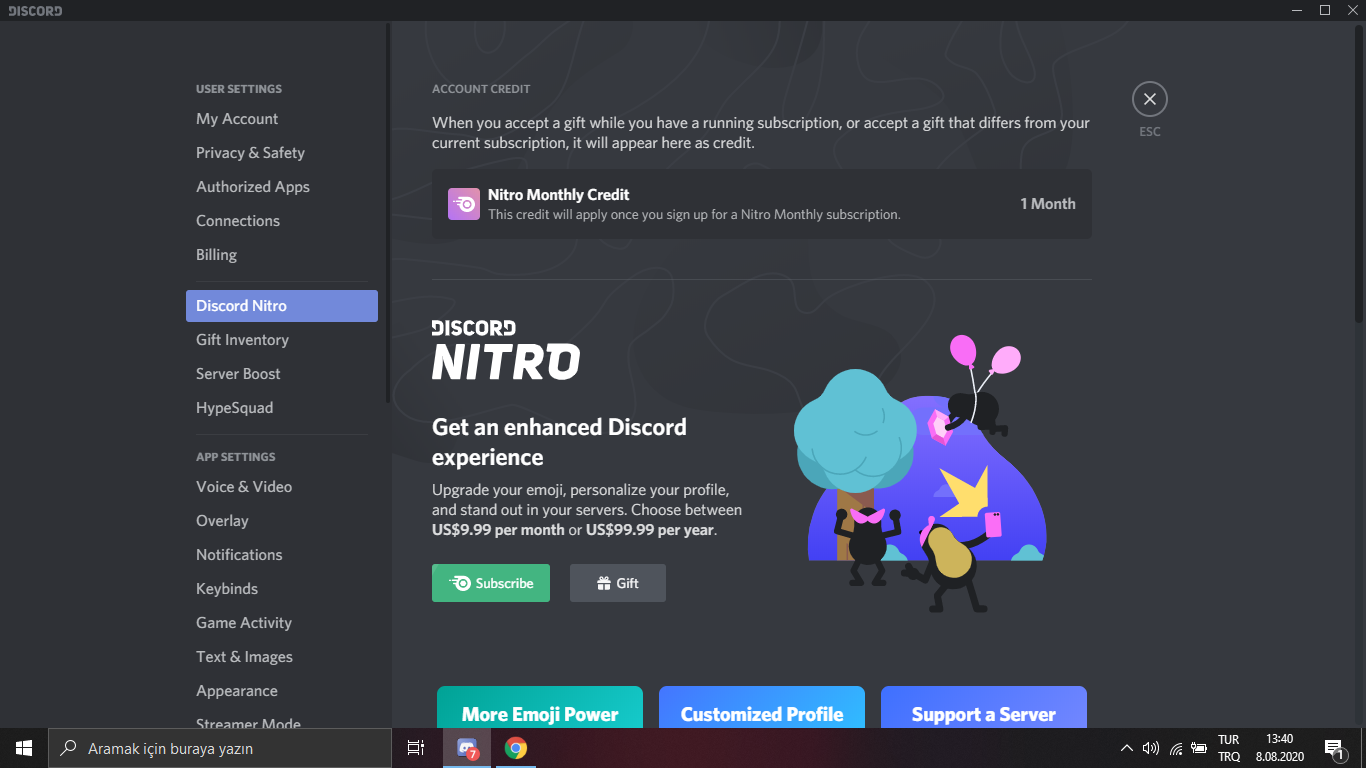Click the Nitro page vertical scrollbar
1366x768 pixels.
(x=1359, y=172)
